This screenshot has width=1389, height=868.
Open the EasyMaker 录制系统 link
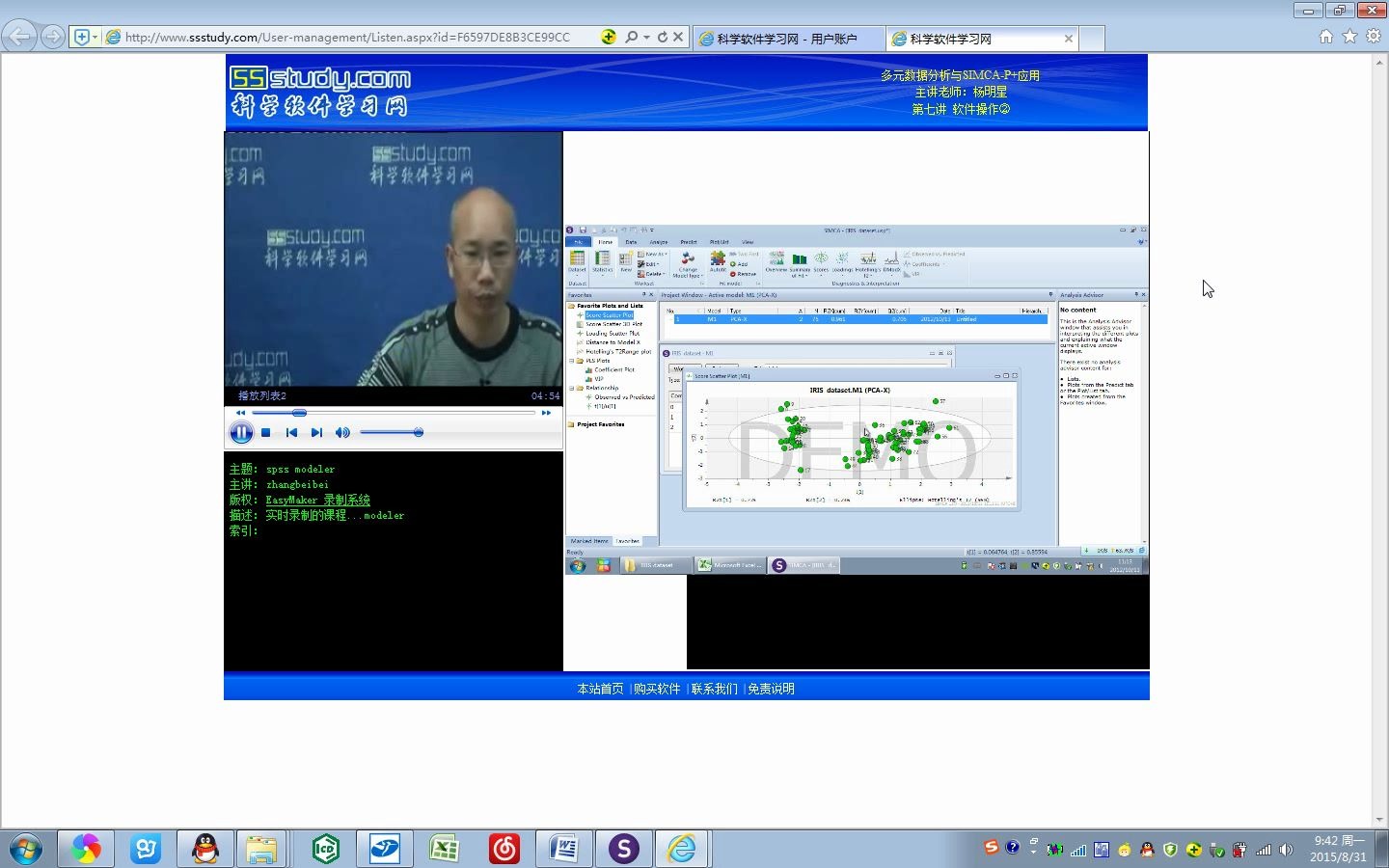point(317,500)
